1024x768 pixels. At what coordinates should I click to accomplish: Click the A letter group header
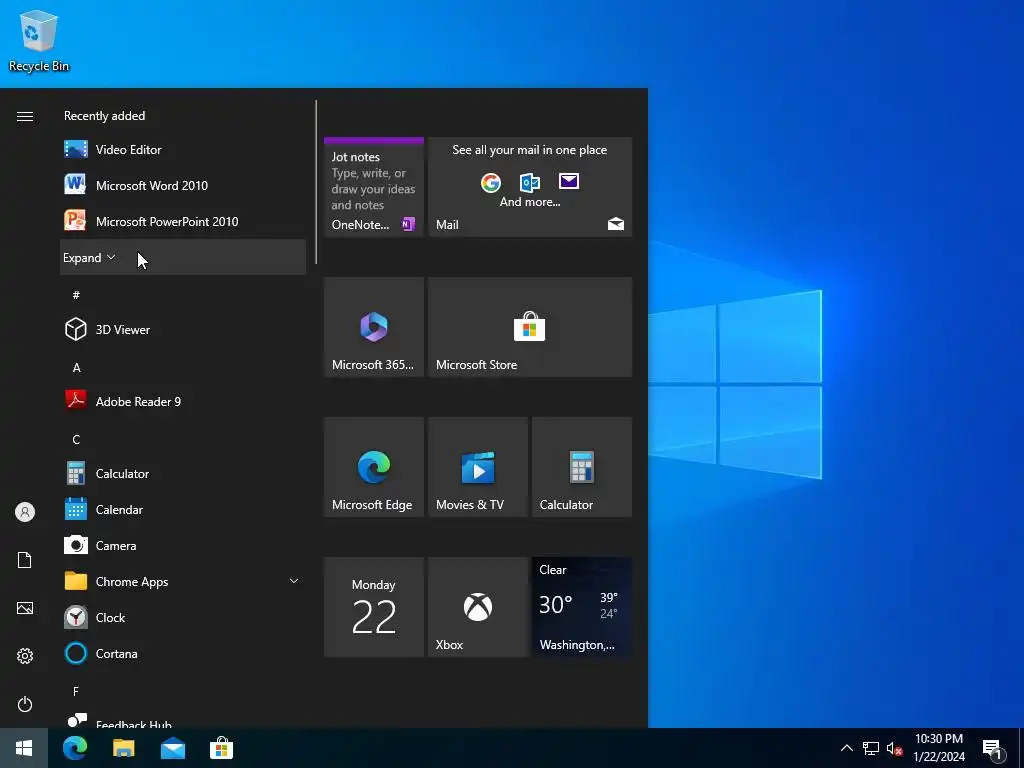click(76, 368)
